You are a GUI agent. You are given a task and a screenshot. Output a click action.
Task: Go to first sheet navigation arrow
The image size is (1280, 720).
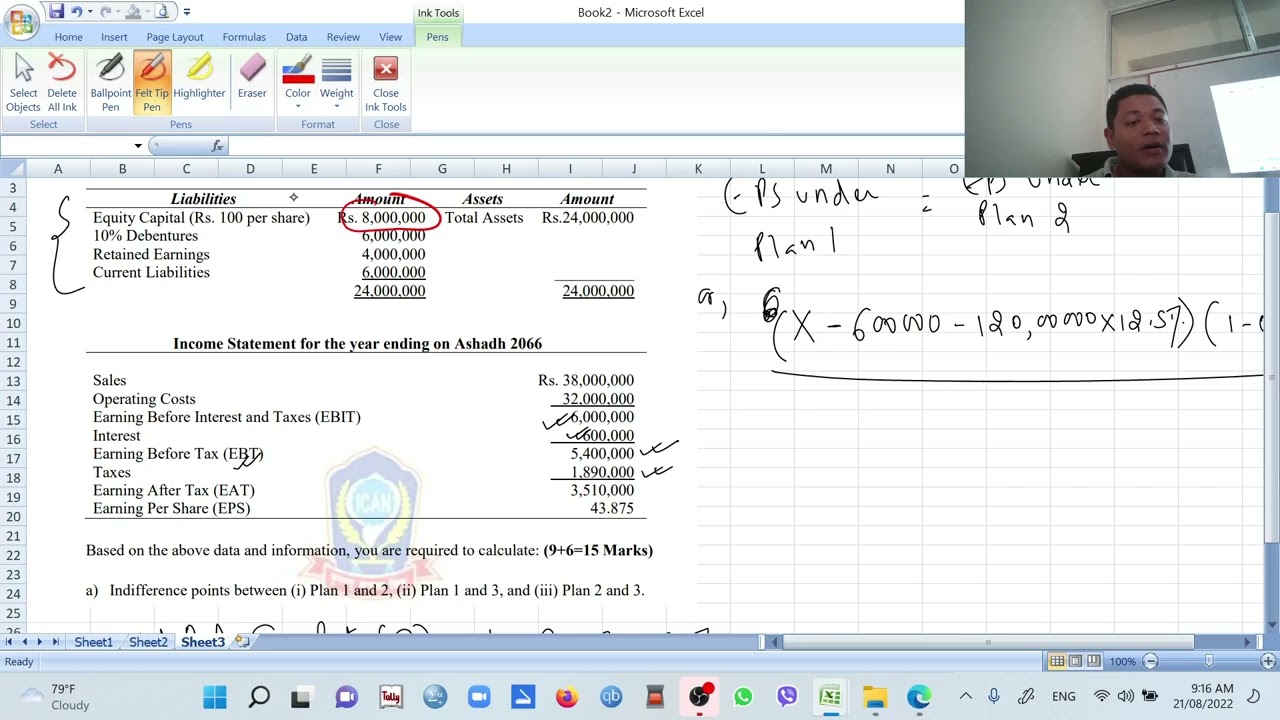9,642
